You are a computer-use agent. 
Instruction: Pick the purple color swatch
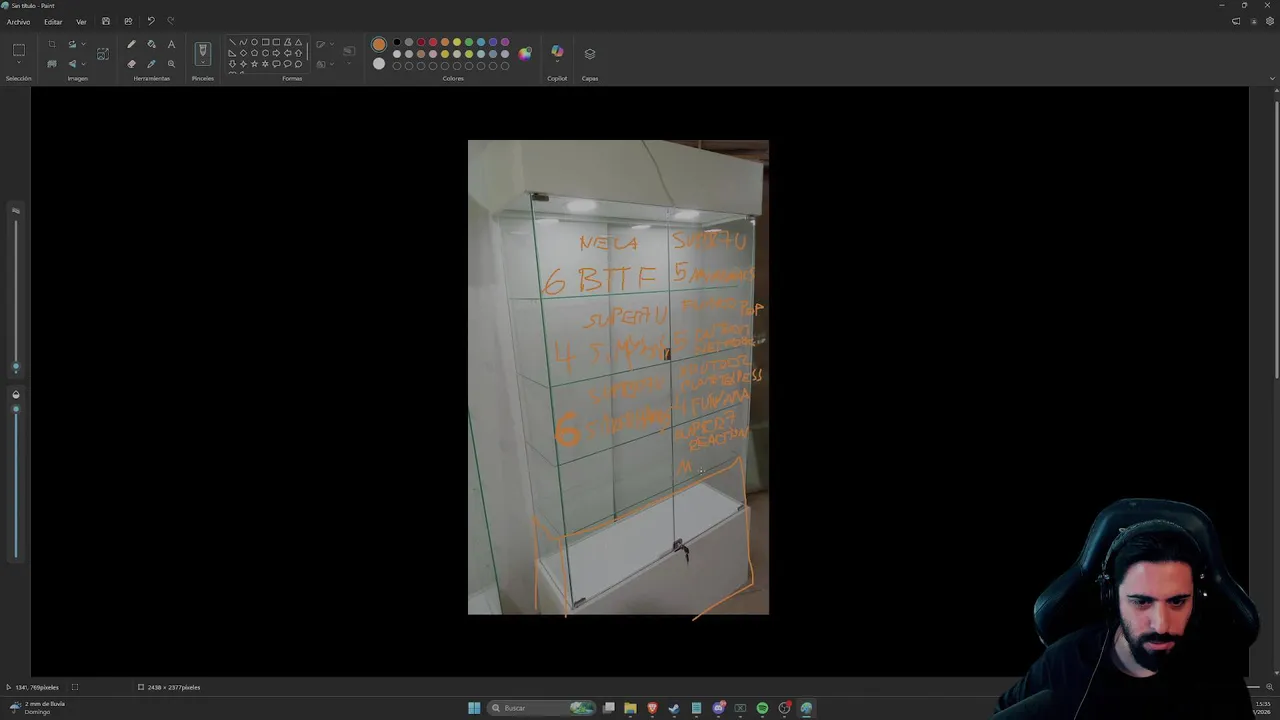pyautogui.click(x=505, y=42)
